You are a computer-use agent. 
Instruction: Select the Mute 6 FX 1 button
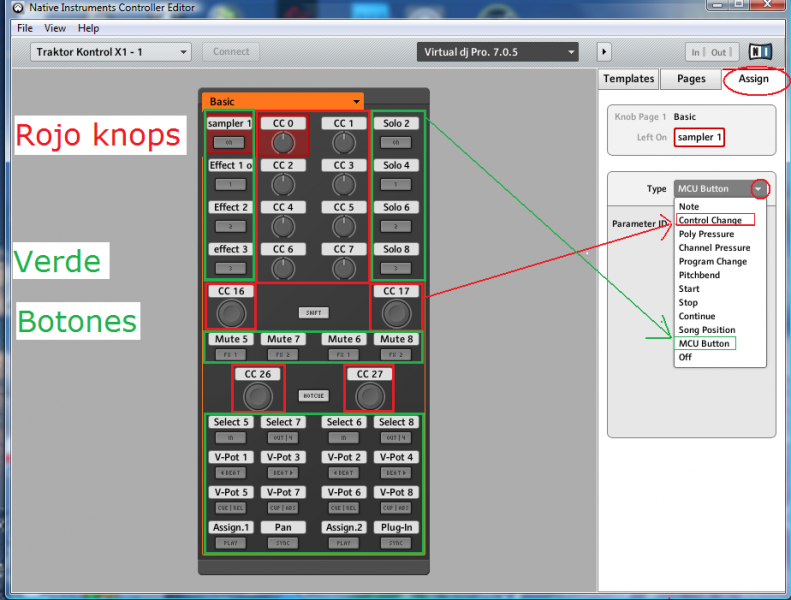pyautogui.click(x=344, y=355)
